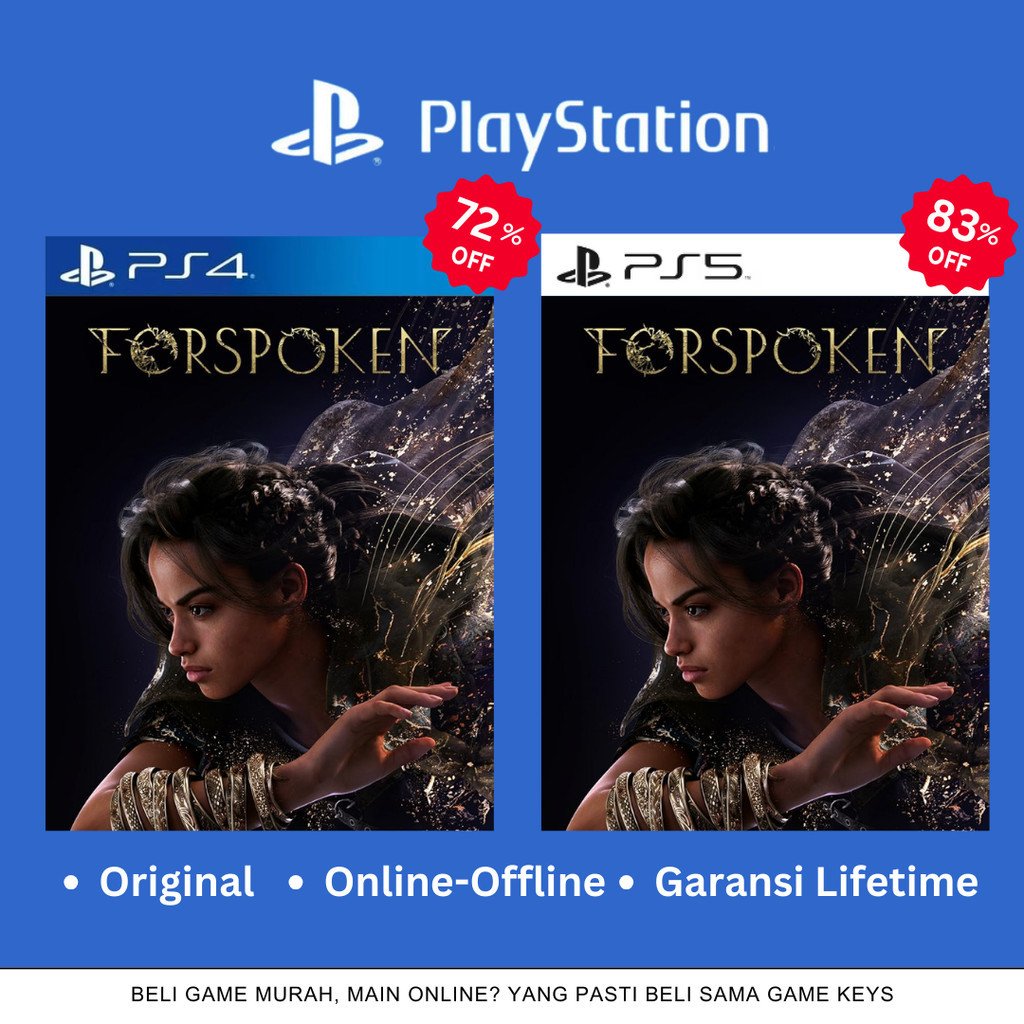The width and height of the screenshot is (1024, 1024).
Task: Click the Forspoken title on PS5 cover
Action: point(765,351)
